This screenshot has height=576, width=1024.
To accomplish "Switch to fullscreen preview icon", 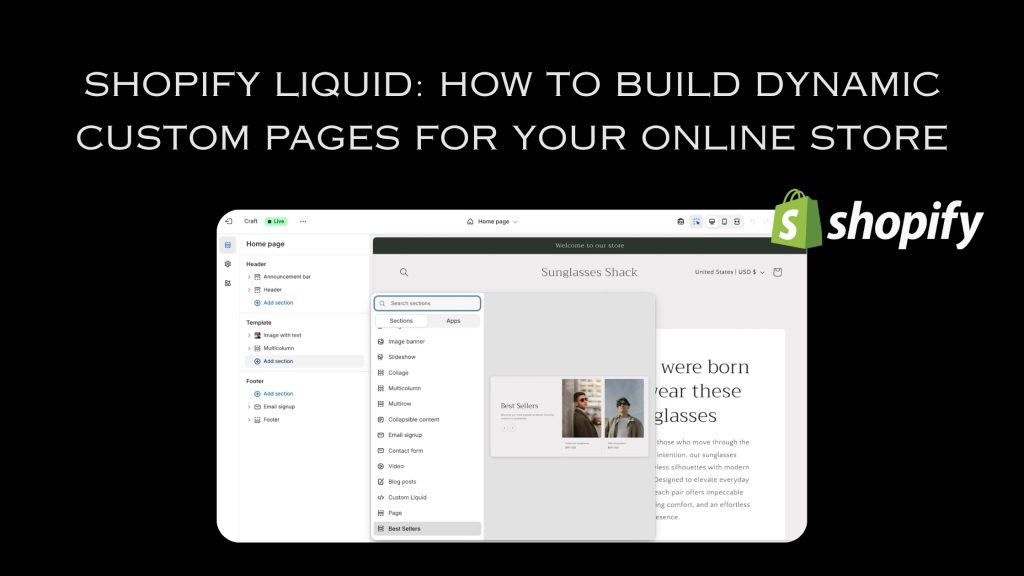I will pos(737,221).
